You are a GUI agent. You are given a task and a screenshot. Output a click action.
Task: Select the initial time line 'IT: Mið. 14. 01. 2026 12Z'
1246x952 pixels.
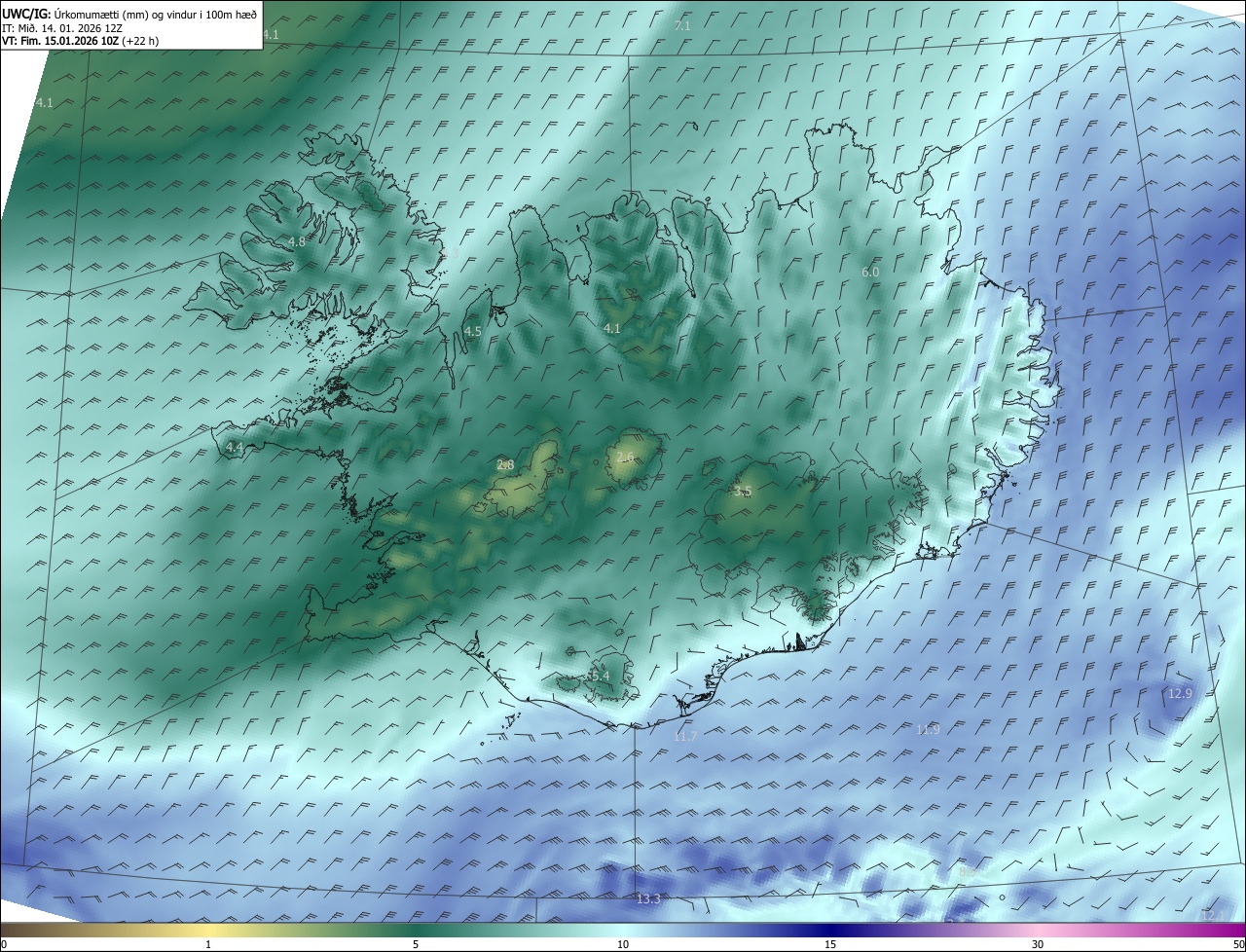[60, 27]
